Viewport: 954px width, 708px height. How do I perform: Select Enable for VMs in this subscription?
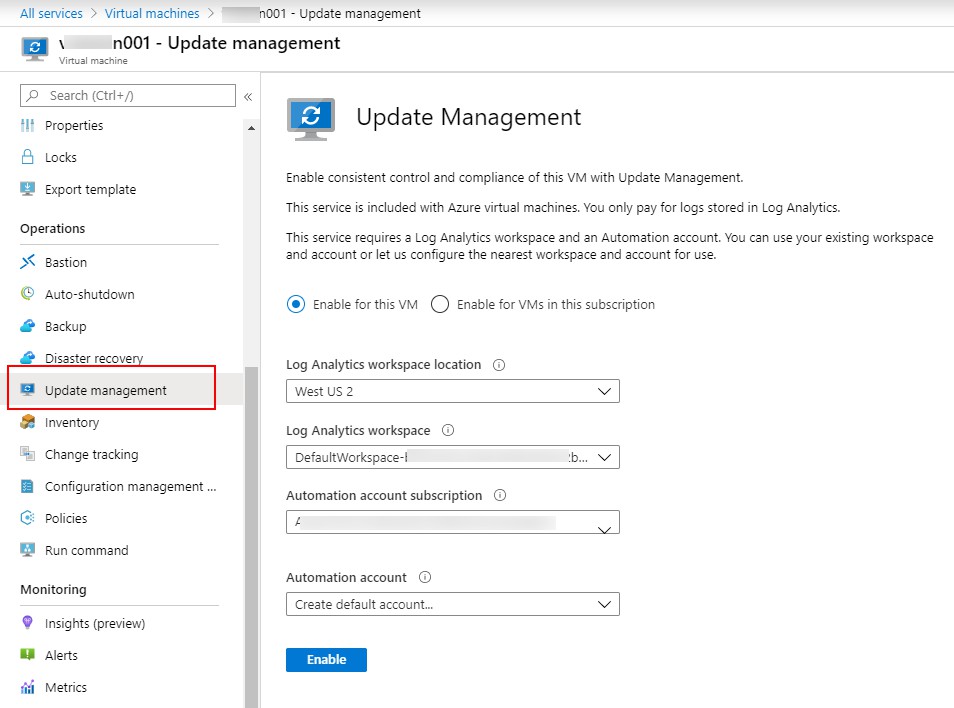coord(440,304)
